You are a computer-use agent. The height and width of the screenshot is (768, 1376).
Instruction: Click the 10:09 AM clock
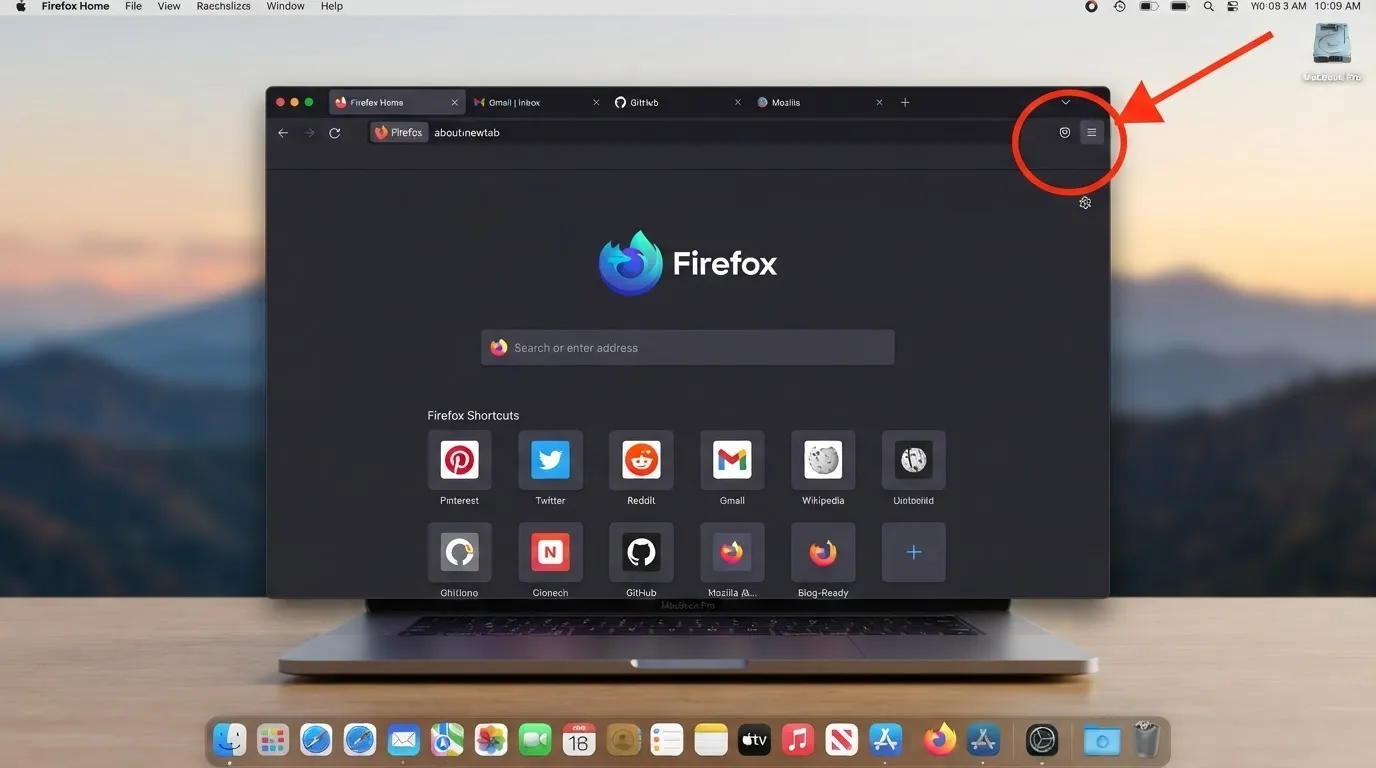tap(1337, 6)
